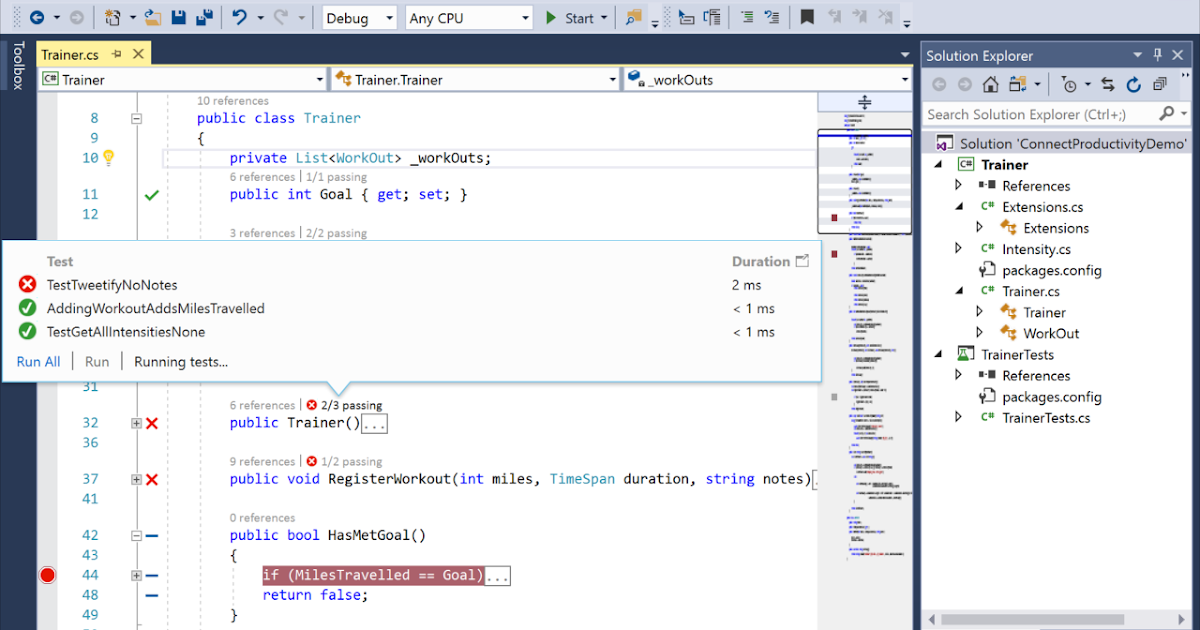Click the lightbulb quick actions icon at line 10
1200x630 pixels.
pyautogui.click(x=109, y=157)
